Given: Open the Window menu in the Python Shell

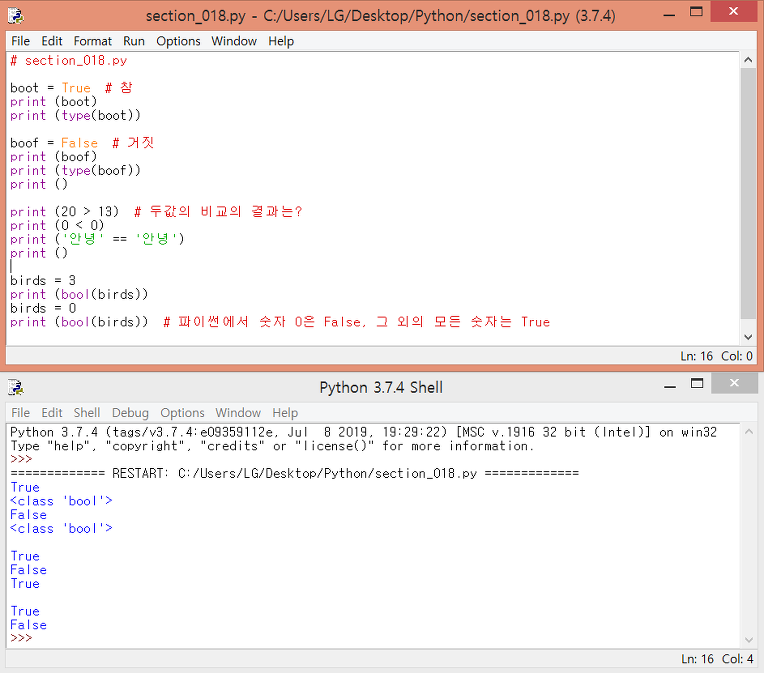Looking at the screenshot, I should [x=238, y=413].
